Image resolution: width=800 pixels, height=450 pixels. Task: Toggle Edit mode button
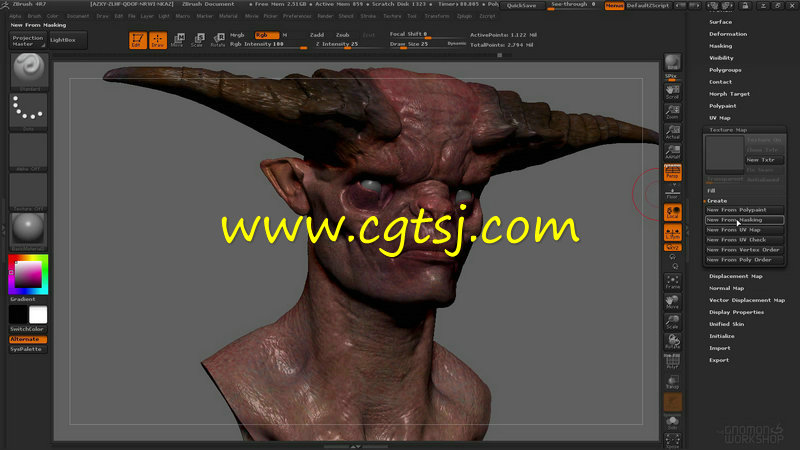coord(138,40)
